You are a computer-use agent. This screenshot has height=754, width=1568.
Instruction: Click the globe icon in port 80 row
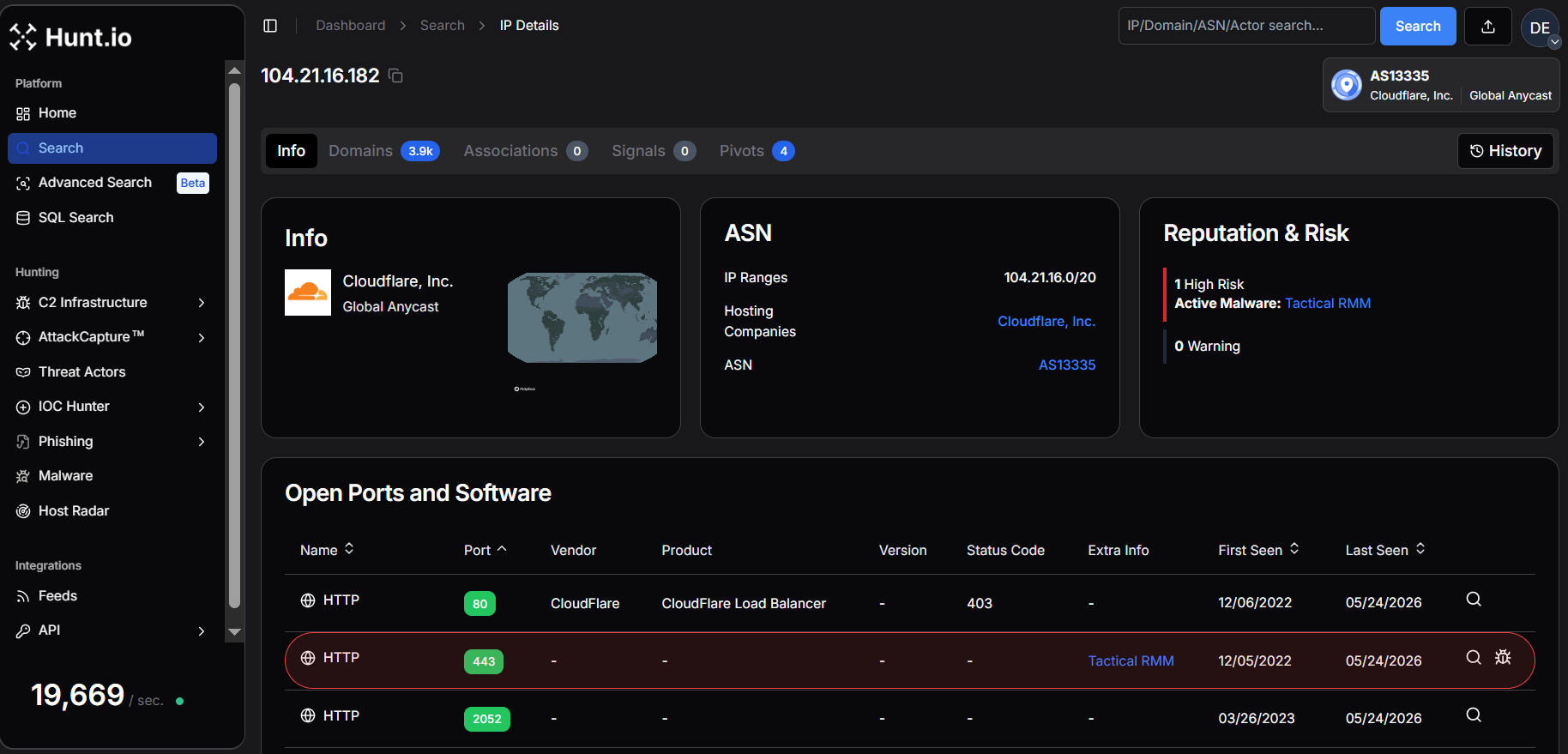[x=308, y=600]
